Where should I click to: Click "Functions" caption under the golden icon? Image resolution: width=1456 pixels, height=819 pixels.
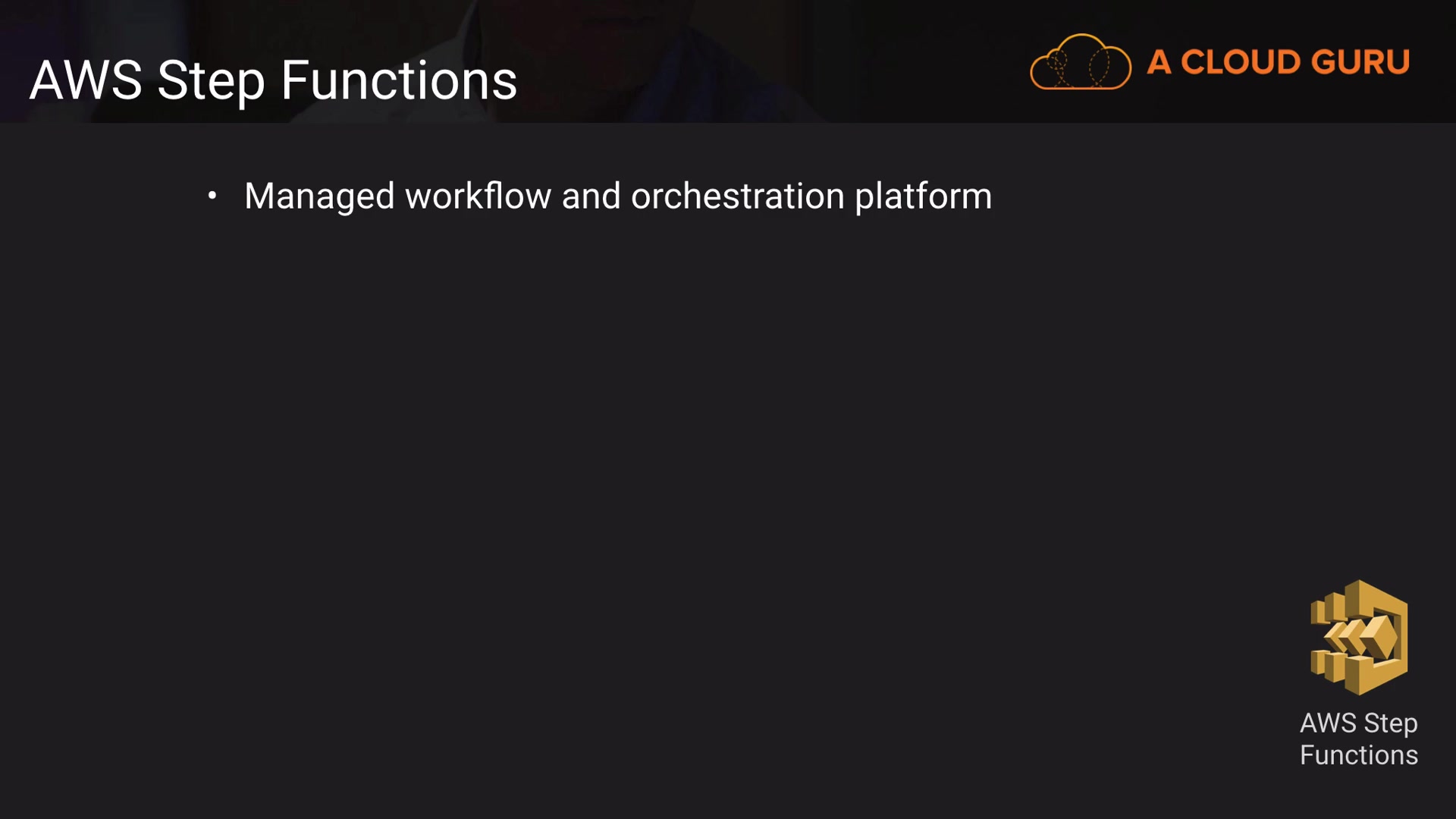pos(1358,755)
